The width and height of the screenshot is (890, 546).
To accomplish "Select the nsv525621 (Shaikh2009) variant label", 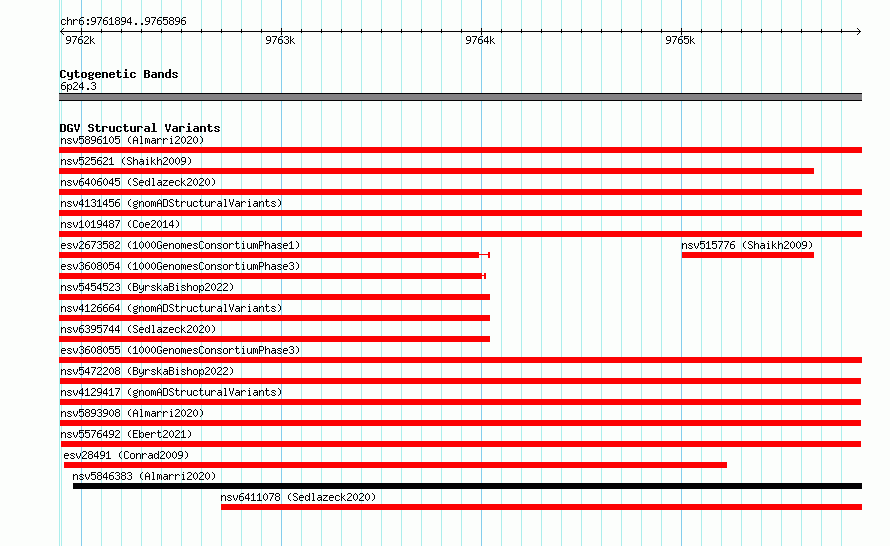I will point(126,161).
